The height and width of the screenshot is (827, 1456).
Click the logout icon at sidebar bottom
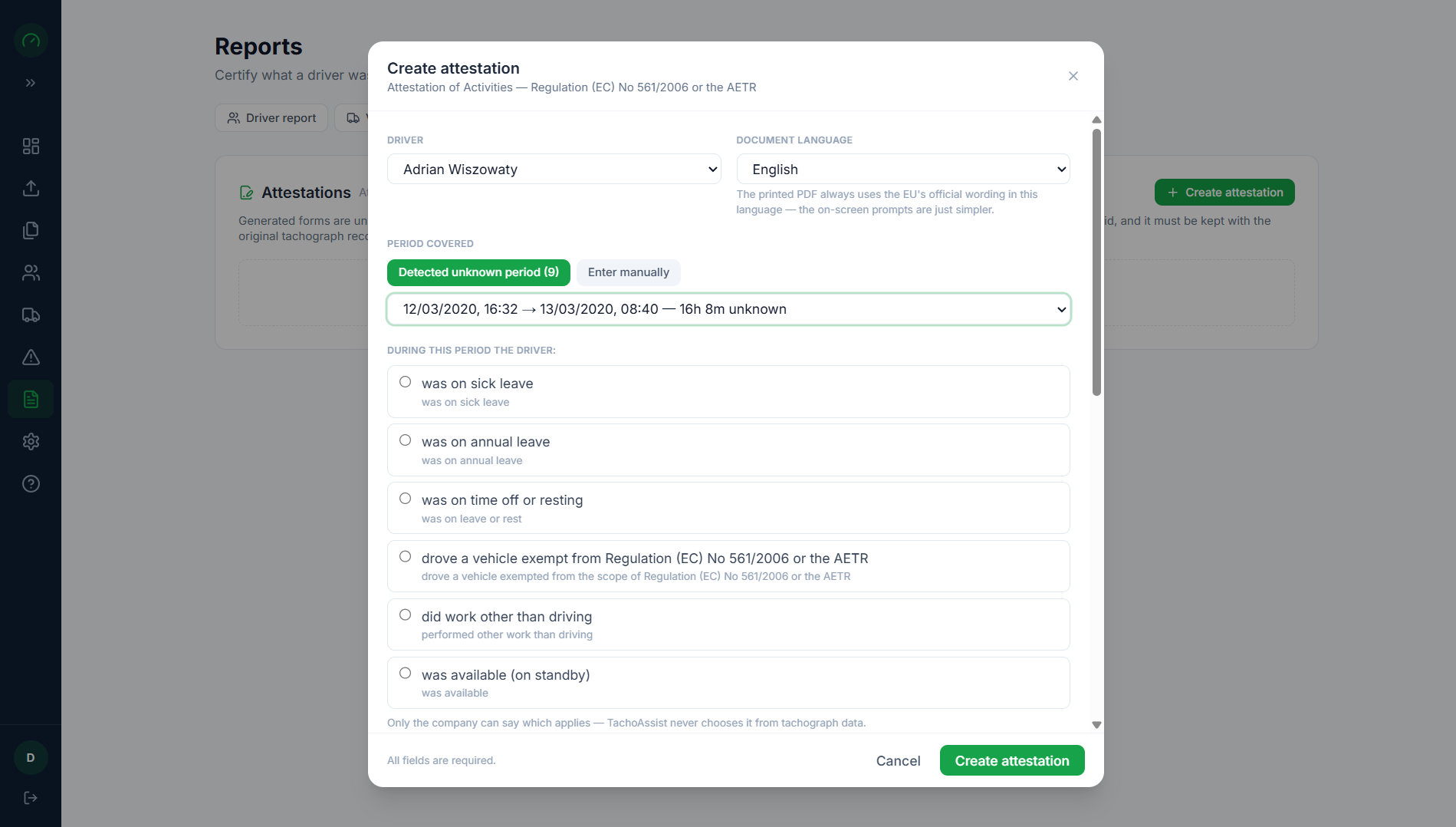tap(31, 798)
